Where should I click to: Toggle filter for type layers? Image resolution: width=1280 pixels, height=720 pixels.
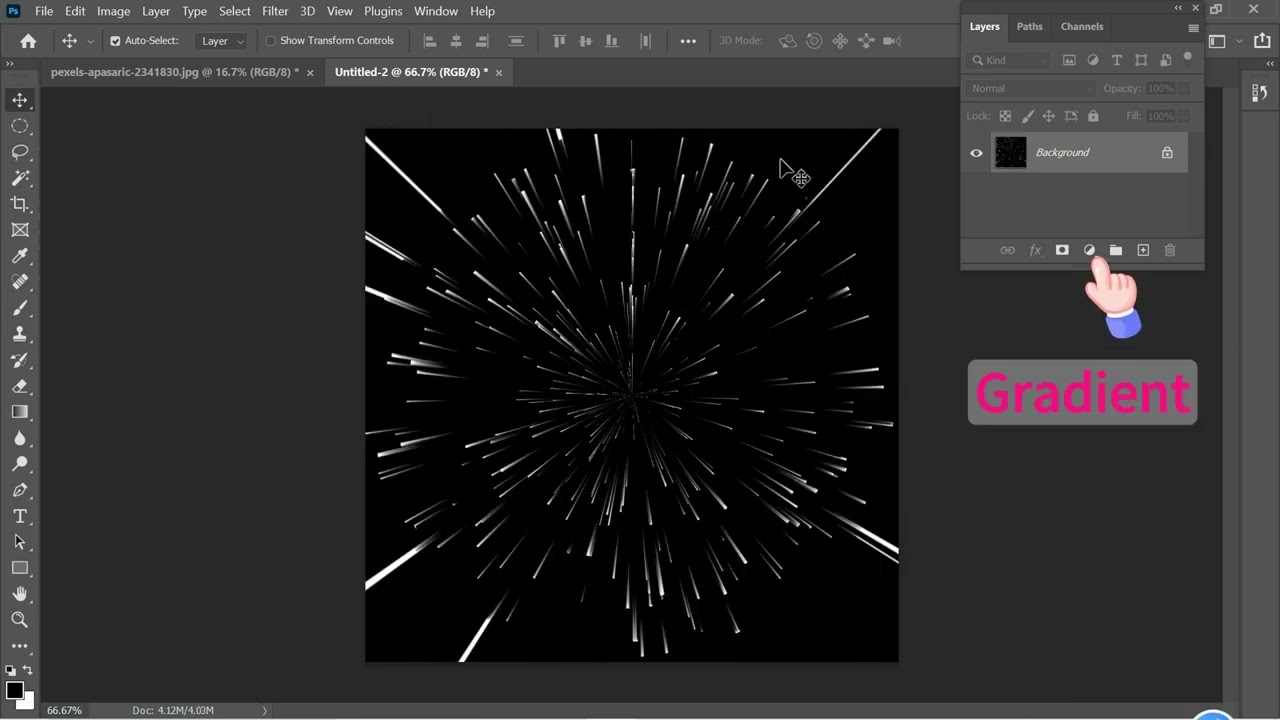(x=1117, y=60)
